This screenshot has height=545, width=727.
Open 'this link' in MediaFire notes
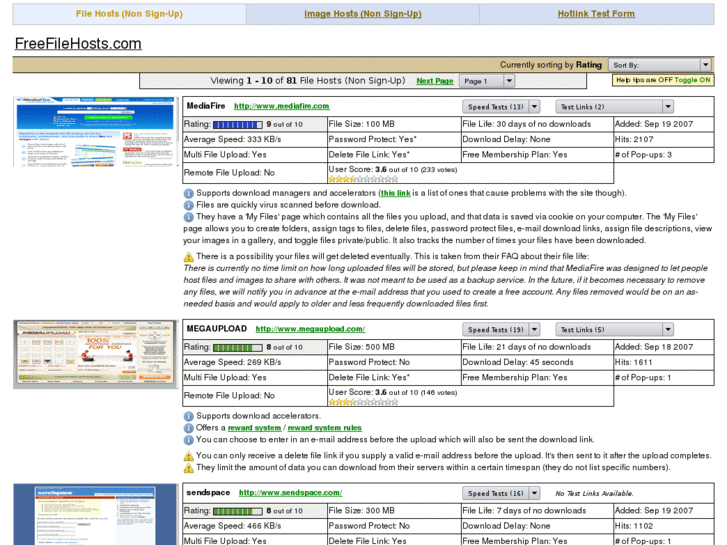395,193
